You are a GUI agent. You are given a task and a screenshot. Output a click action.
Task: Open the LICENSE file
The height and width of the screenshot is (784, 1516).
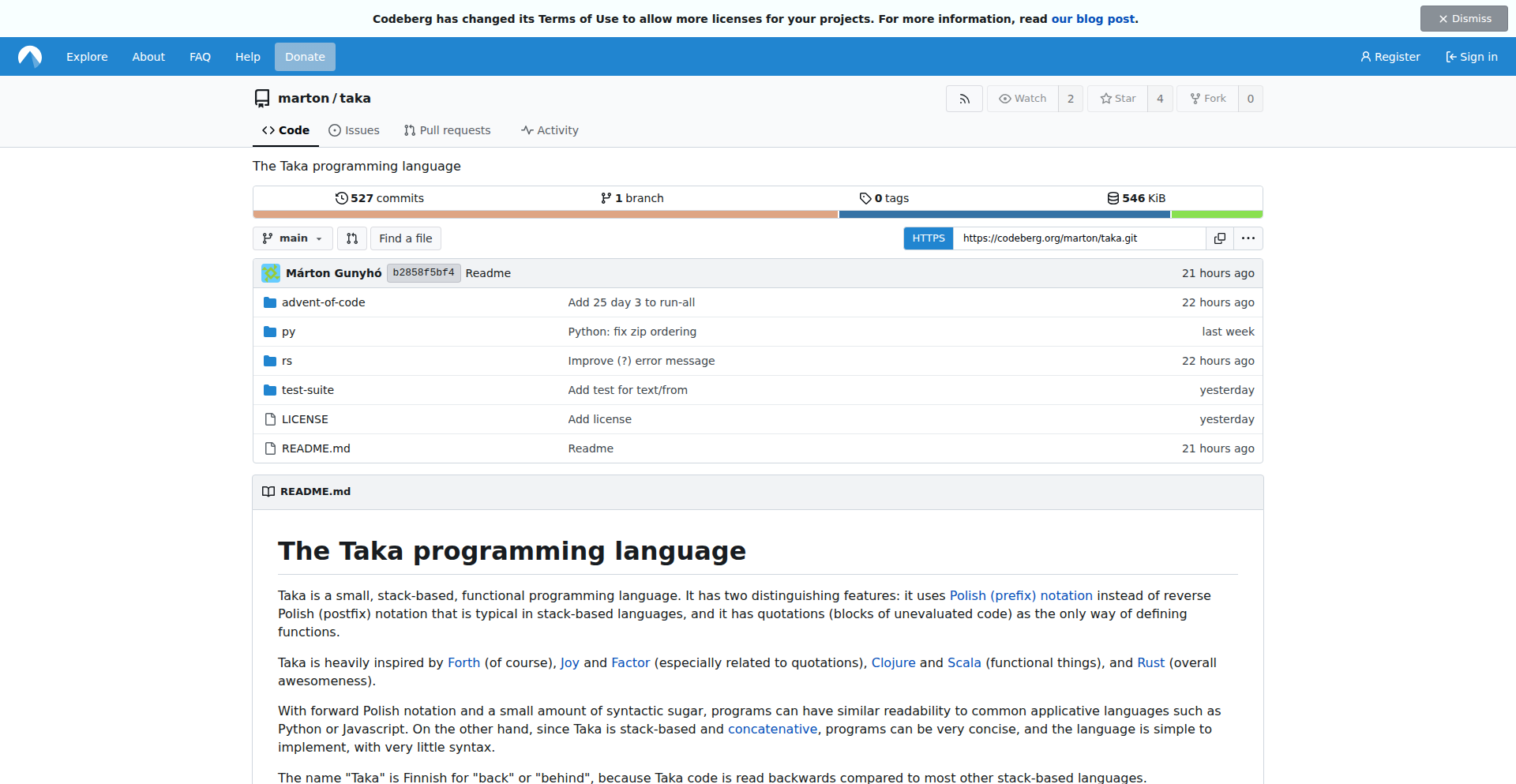click(x=305, y=419)
